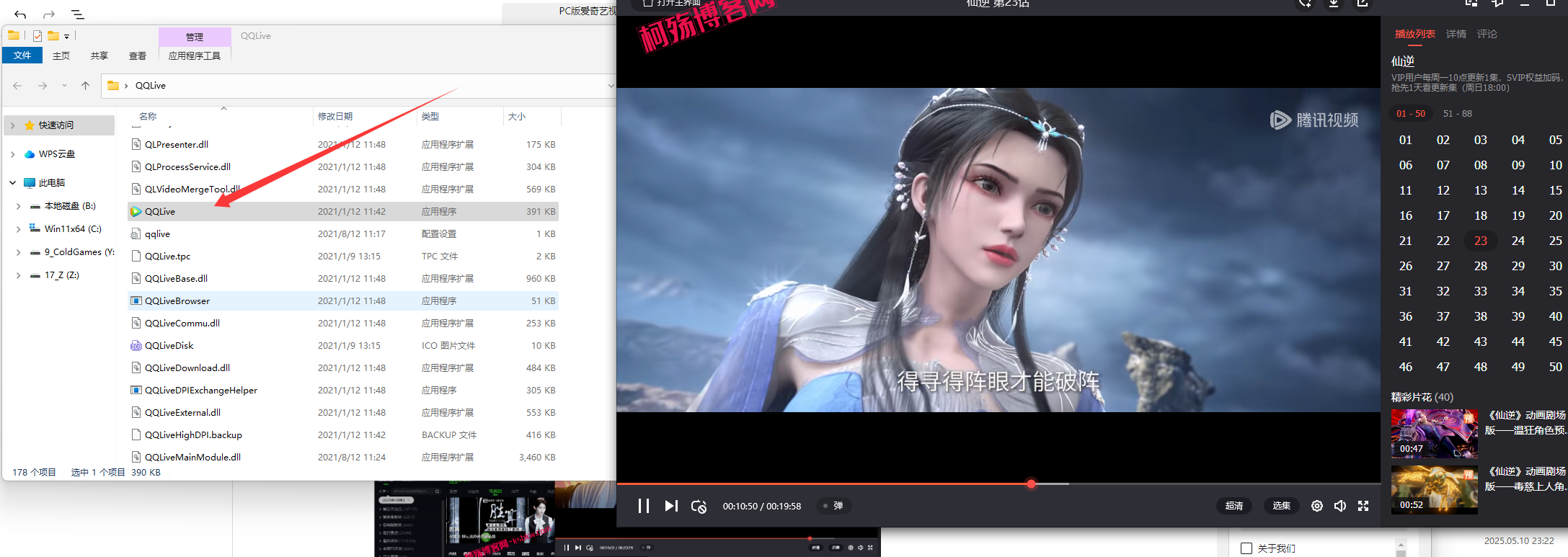Open the address bar history dropdown

611,86
